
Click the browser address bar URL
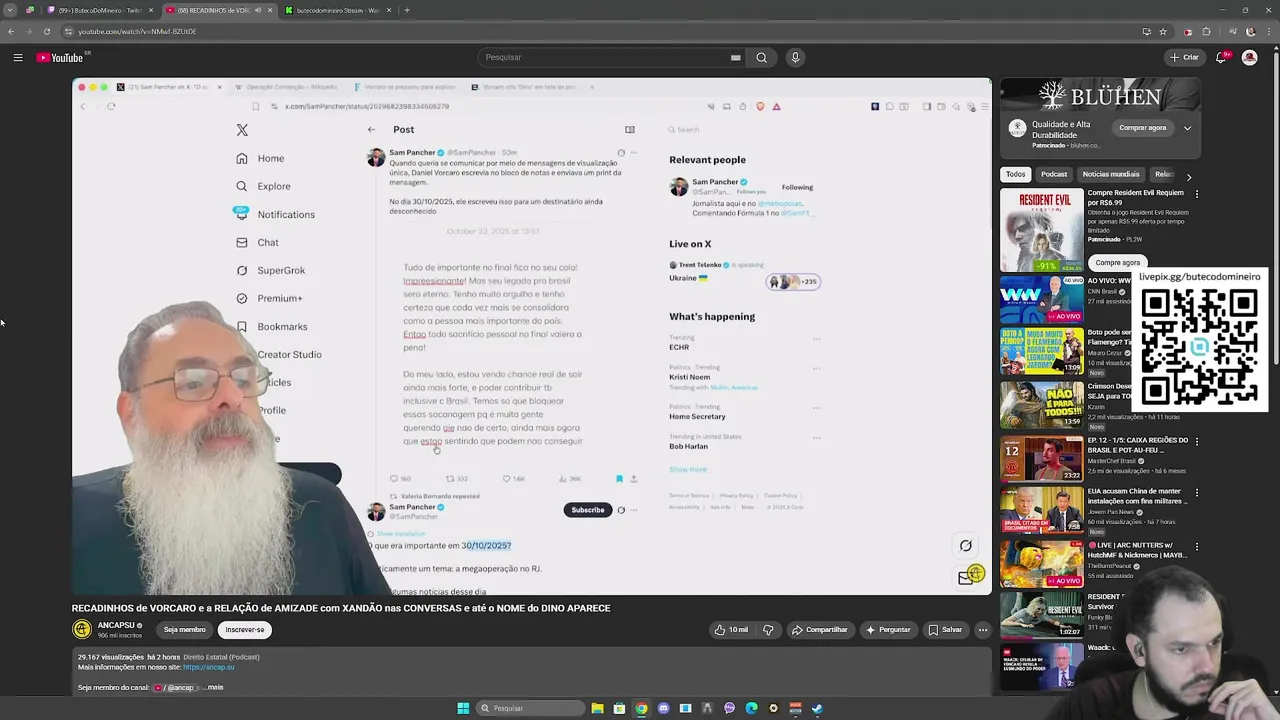pyautogui.click(x=137, y=31)
